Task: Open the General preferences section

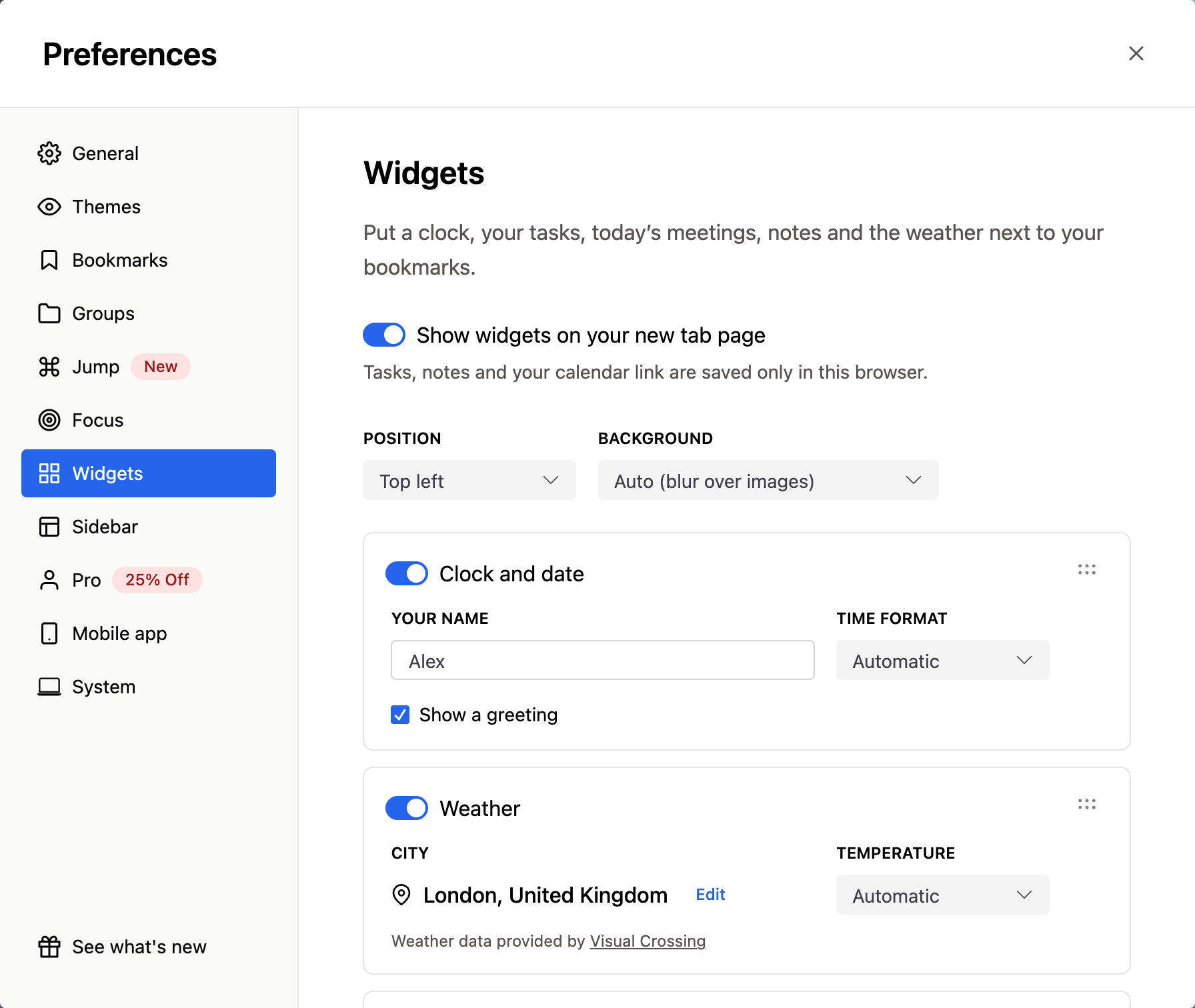Action: tap(149, 153)
